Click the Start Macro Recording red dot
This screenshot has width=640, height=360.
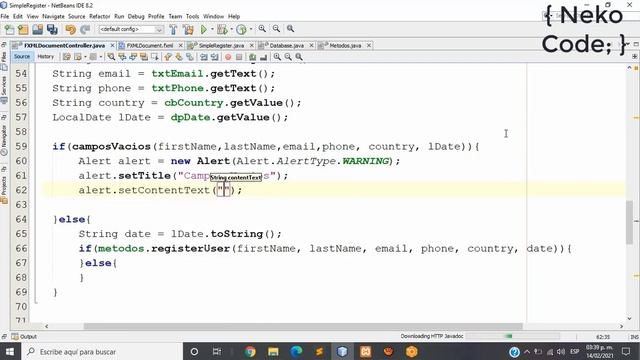[228, 57]
